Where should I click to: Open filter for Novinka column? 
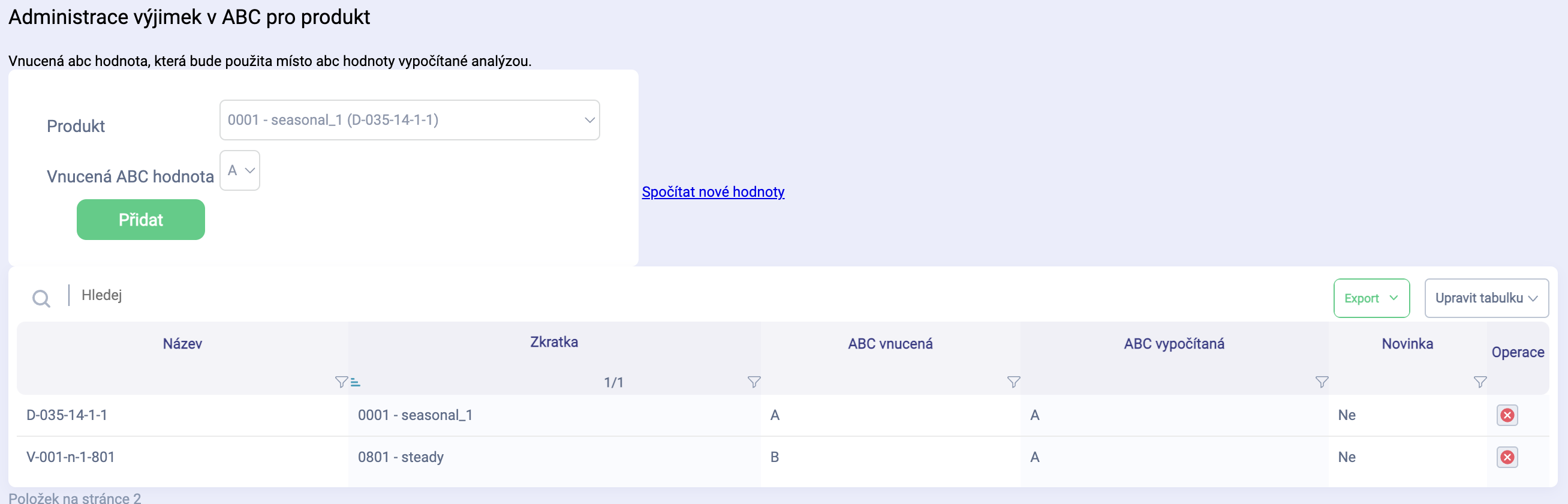point(1479,382)
